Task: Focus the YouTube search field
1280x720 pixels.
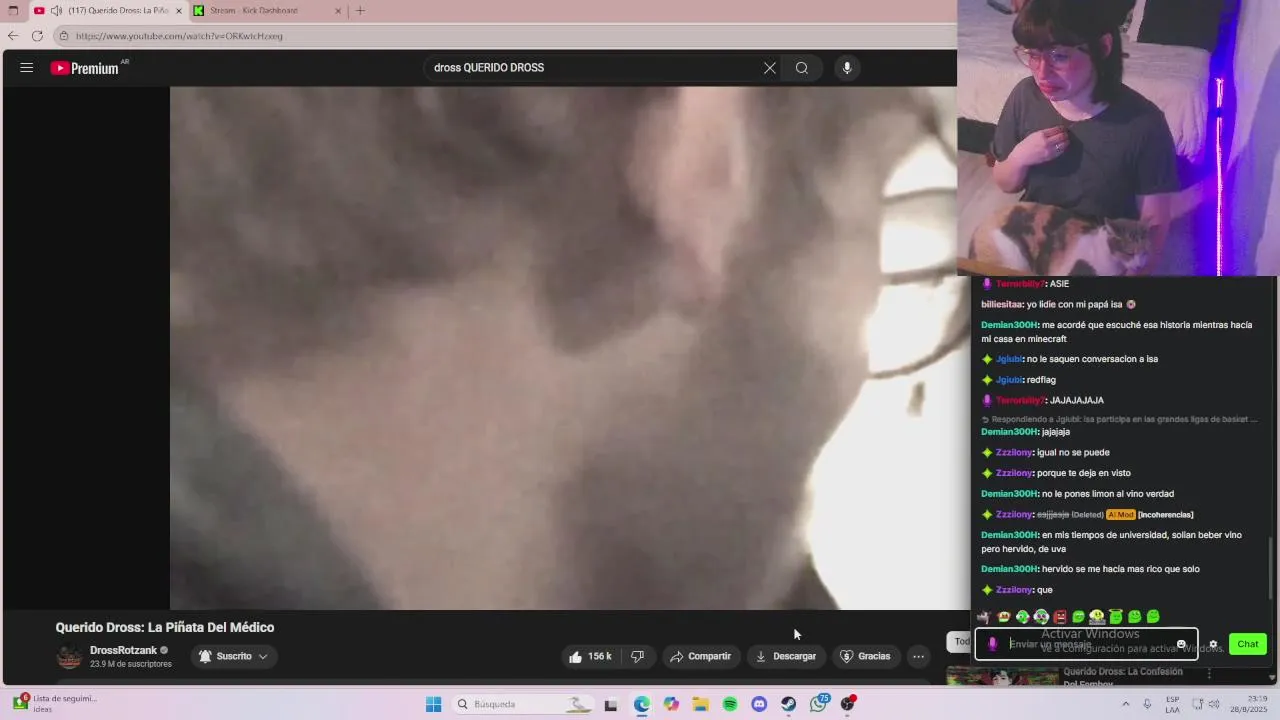Action: click(x=593, y=68)
